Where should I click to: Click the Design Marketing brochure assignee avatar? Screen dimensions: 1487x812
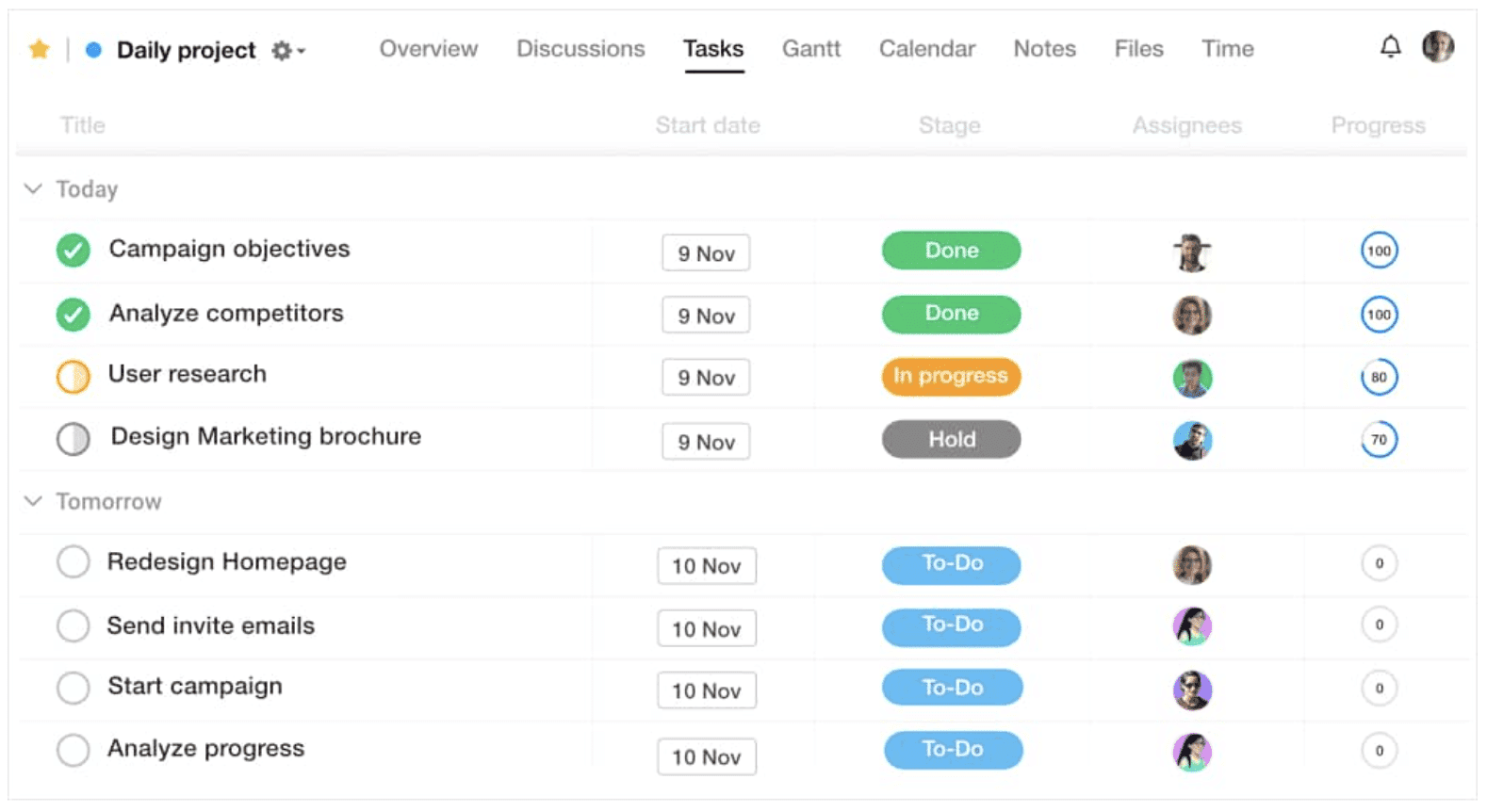point(1192,440)
